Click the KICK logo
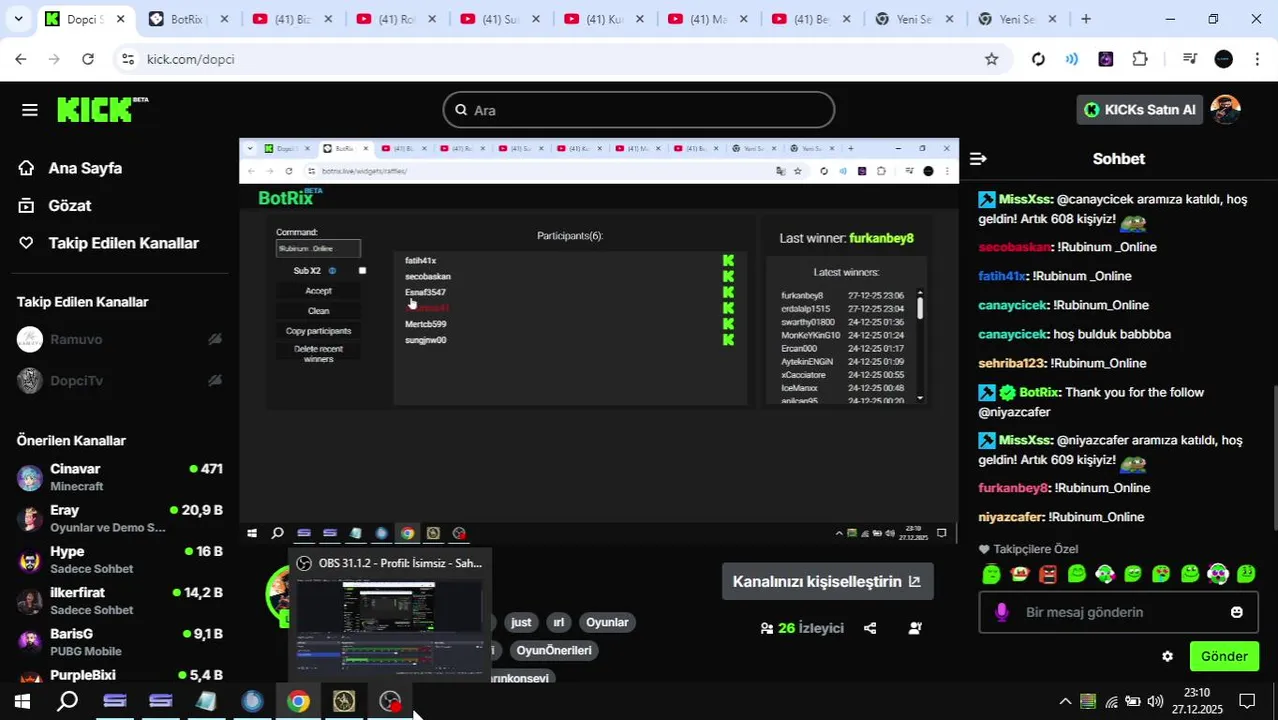Screen dimensions: 1278x720 [102, 109]
